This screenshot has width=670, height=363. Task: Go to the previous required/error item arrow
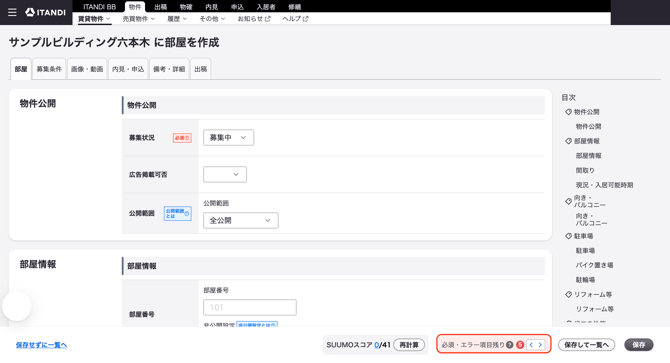531,345
